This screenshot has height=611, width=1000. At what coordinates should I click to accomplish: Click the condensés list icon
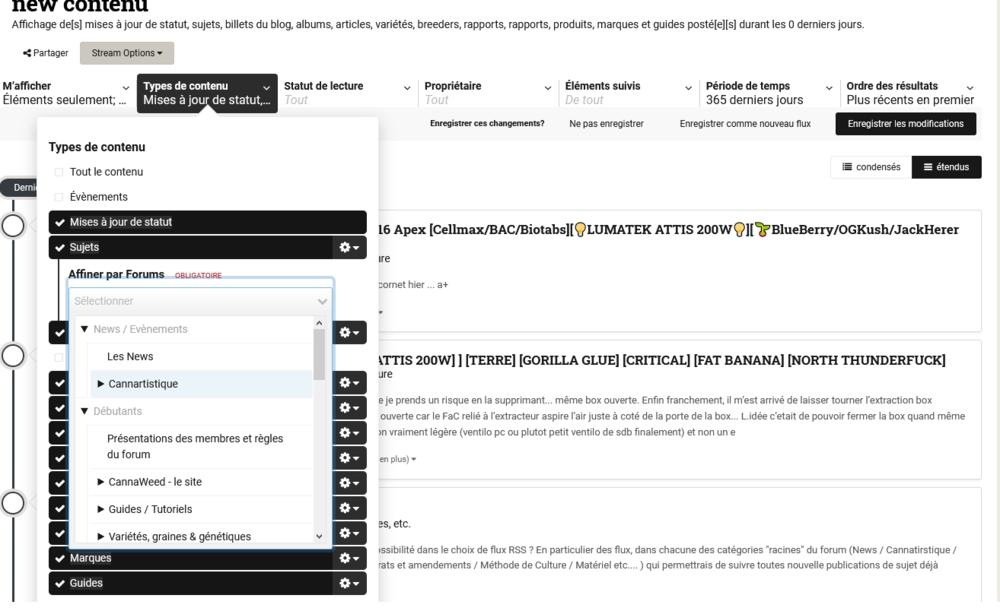pos(847,167)
